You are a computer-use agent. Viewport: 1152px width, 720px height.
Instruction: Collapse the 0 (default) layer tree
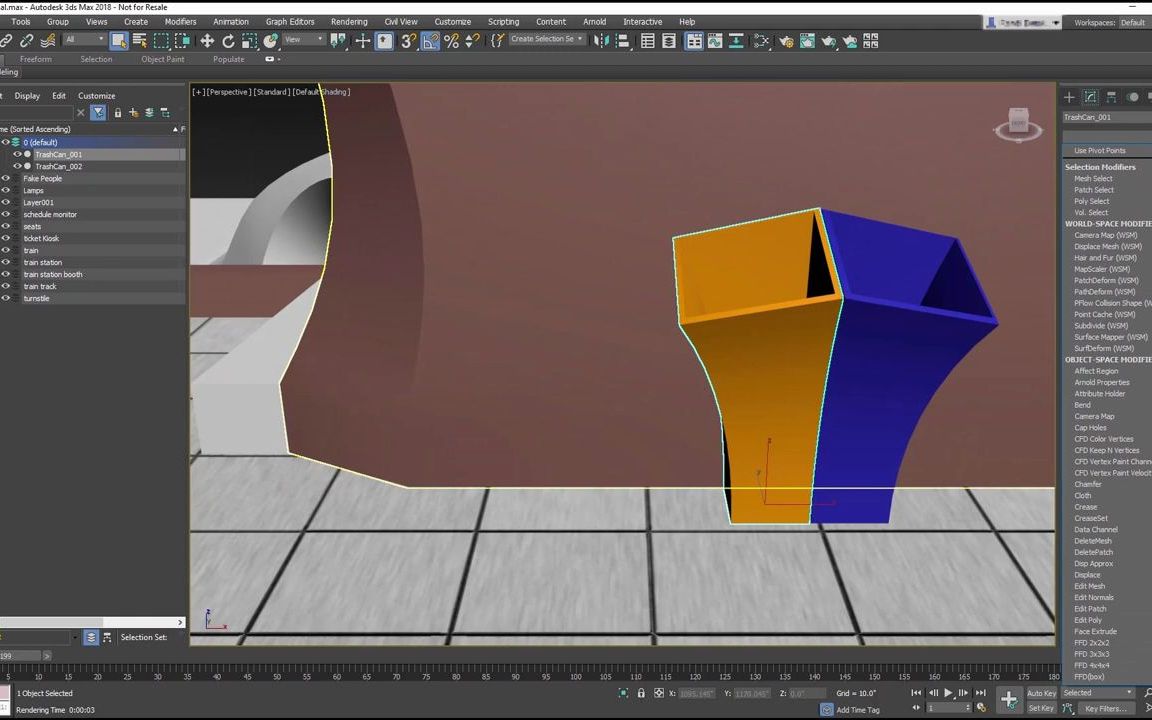16,143
